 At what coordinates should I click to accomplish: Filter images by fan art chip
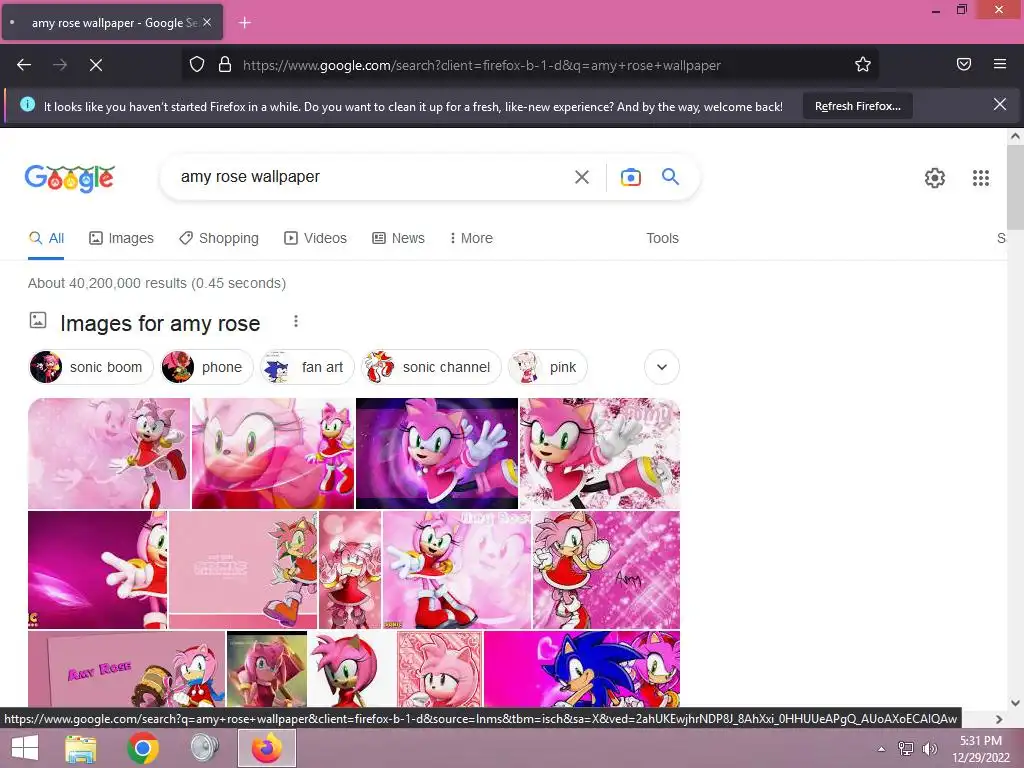[307, 367]
